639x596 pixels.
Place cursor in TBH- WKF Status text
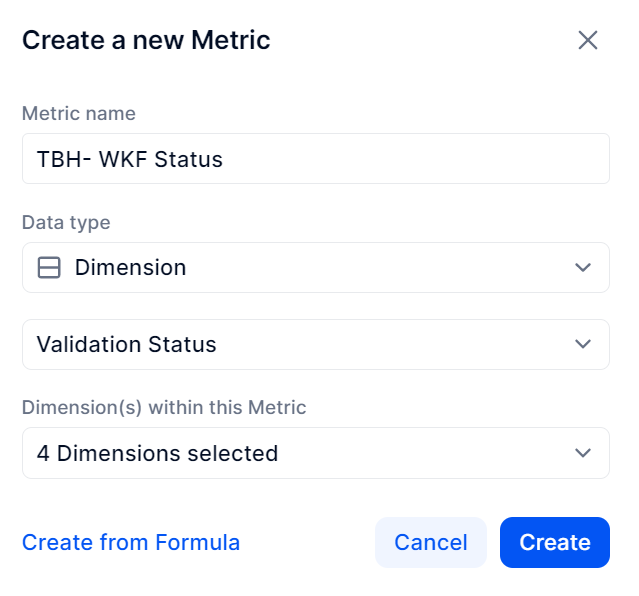coord(130,159)
